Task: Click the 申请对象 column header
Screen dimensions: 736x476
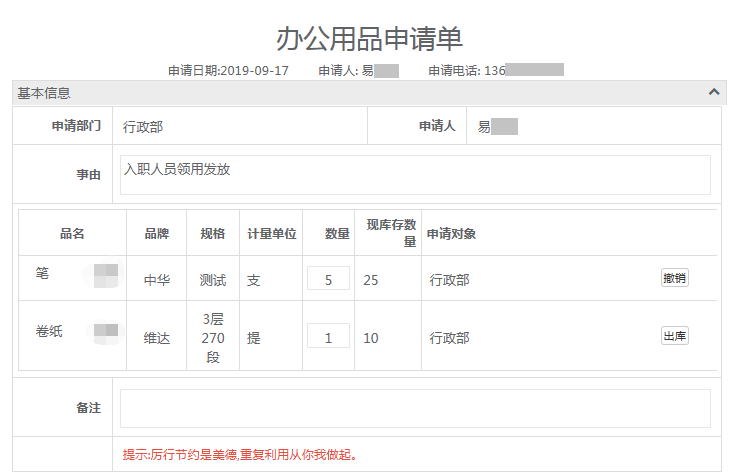Action: pyautogui.click(x=451, y=234)
